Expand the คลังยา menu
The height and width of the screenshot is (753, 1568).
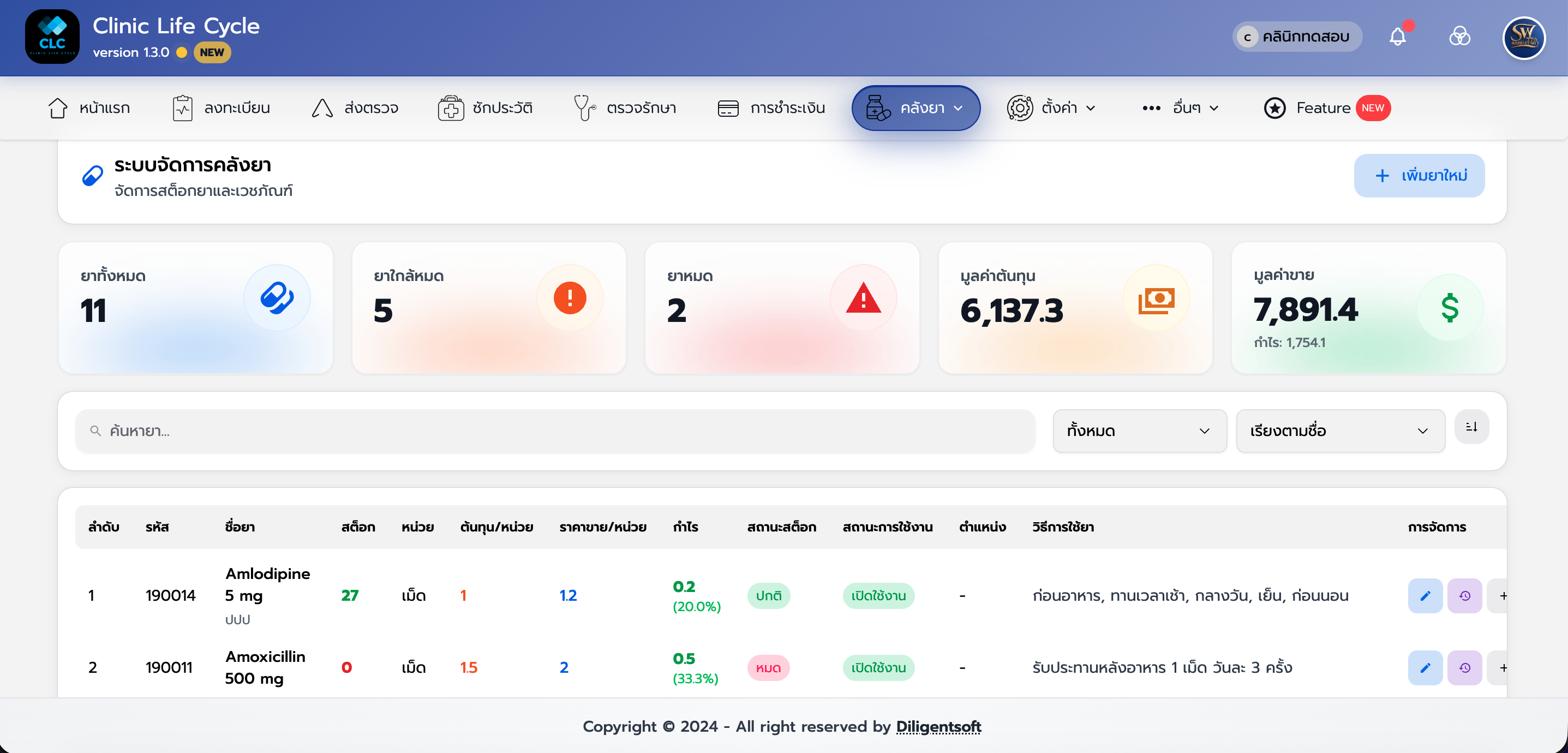[x=915, y=109]
